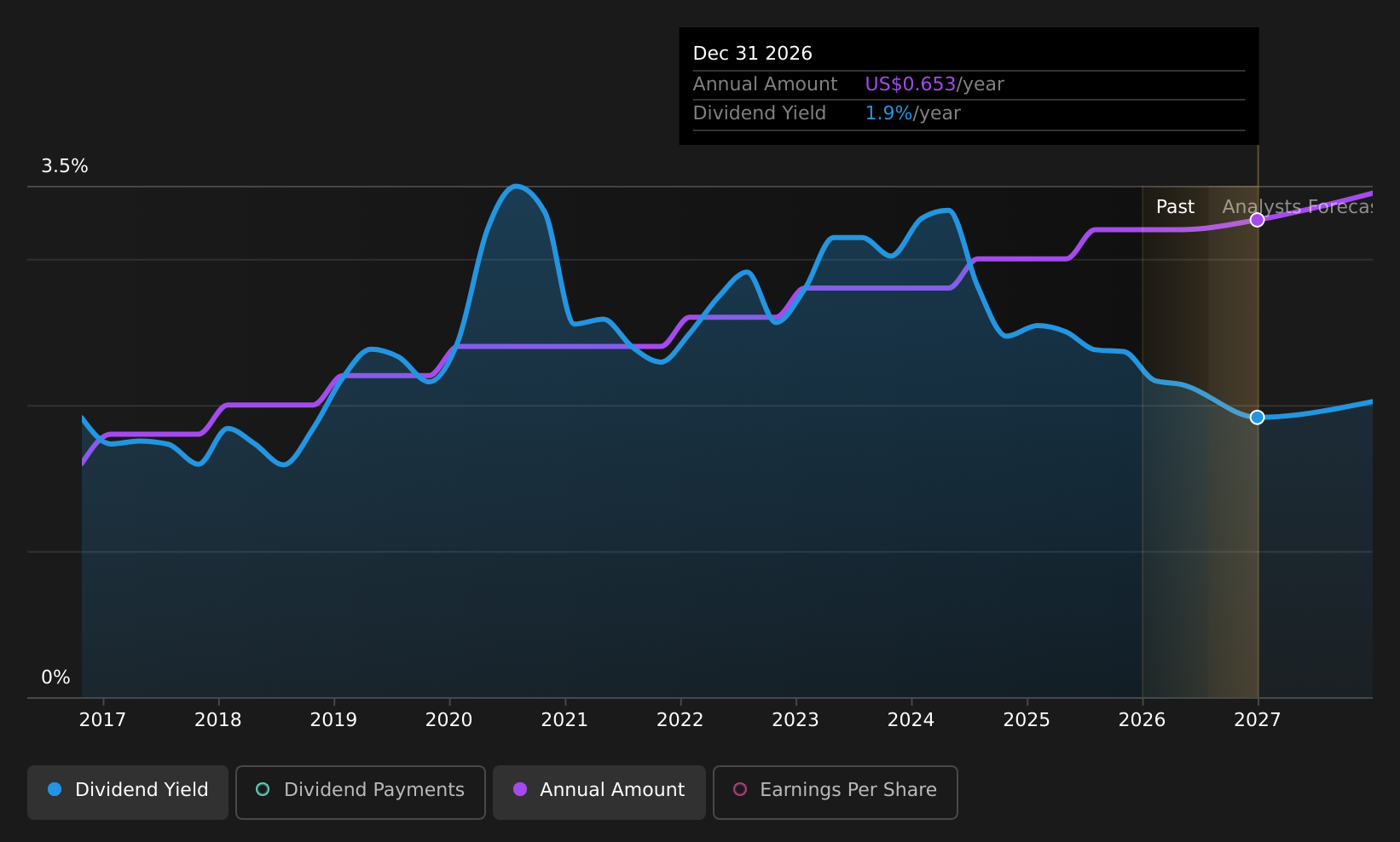This screenshot has width=1400, height=842.
Task: Select the 2027 axis label
Action: pyautogui.click(x=1258, y=720)
